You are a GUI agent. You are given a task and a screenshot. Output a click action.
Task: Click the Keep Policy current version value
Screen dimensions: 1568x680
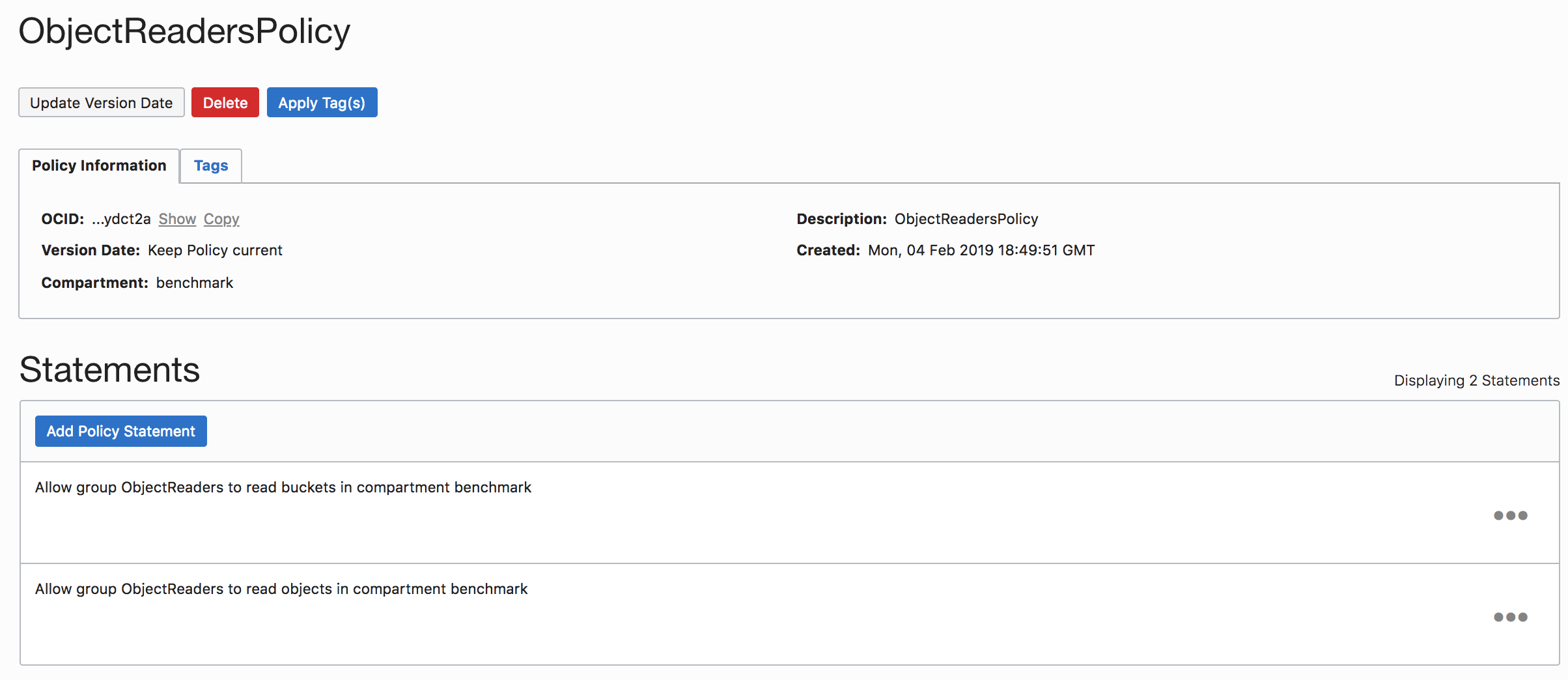point(215,250)
